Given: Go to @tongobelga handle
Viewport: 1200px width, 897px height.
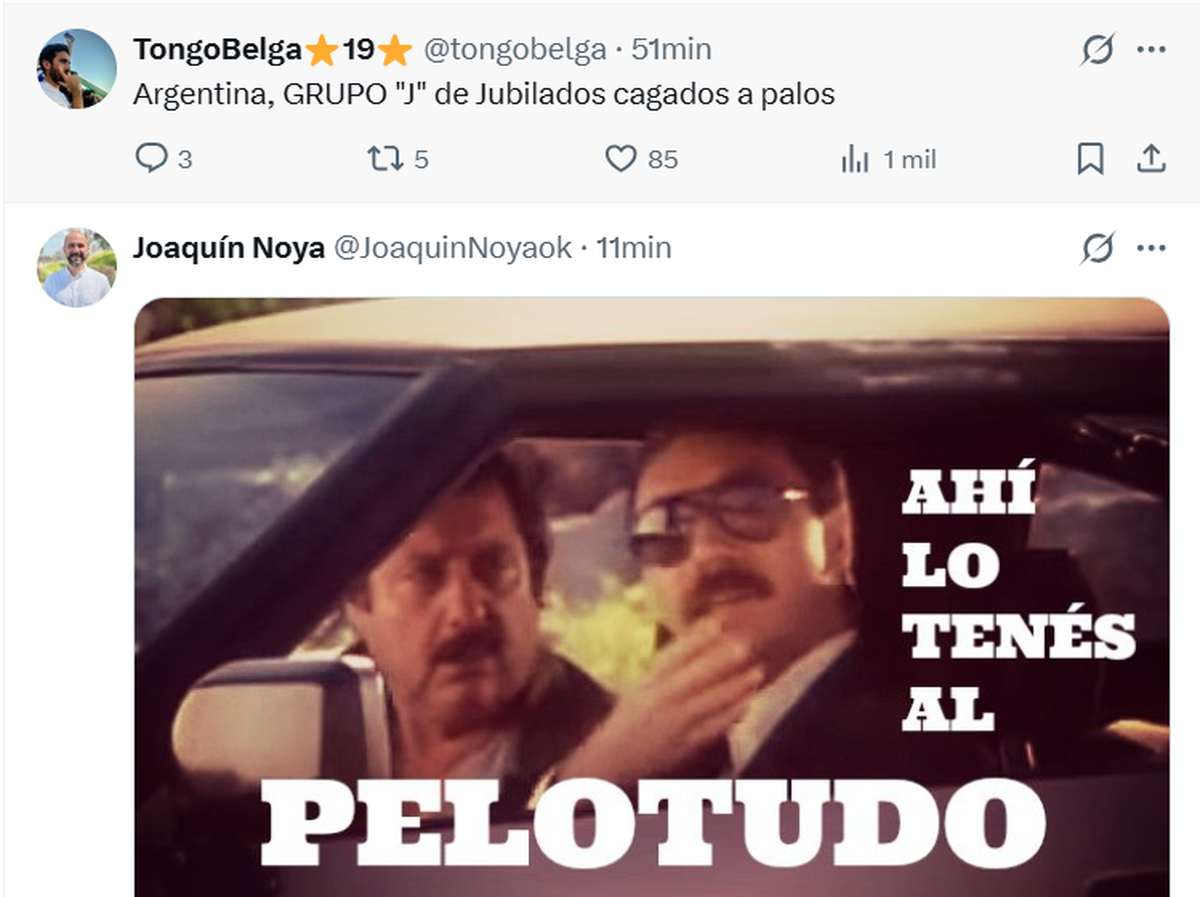Looking at the screenshot, I should (x=514, y=49).
